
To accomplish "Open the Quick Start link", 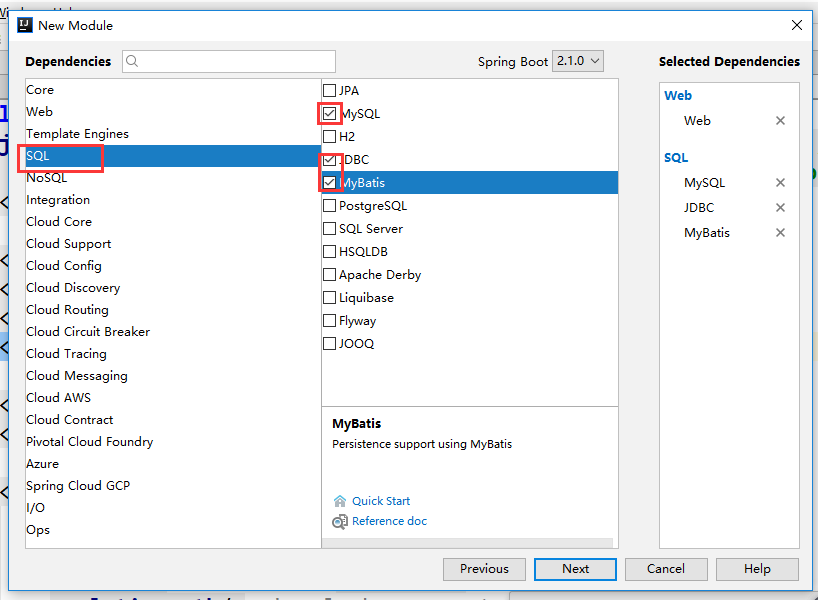I will coord(381,501).
